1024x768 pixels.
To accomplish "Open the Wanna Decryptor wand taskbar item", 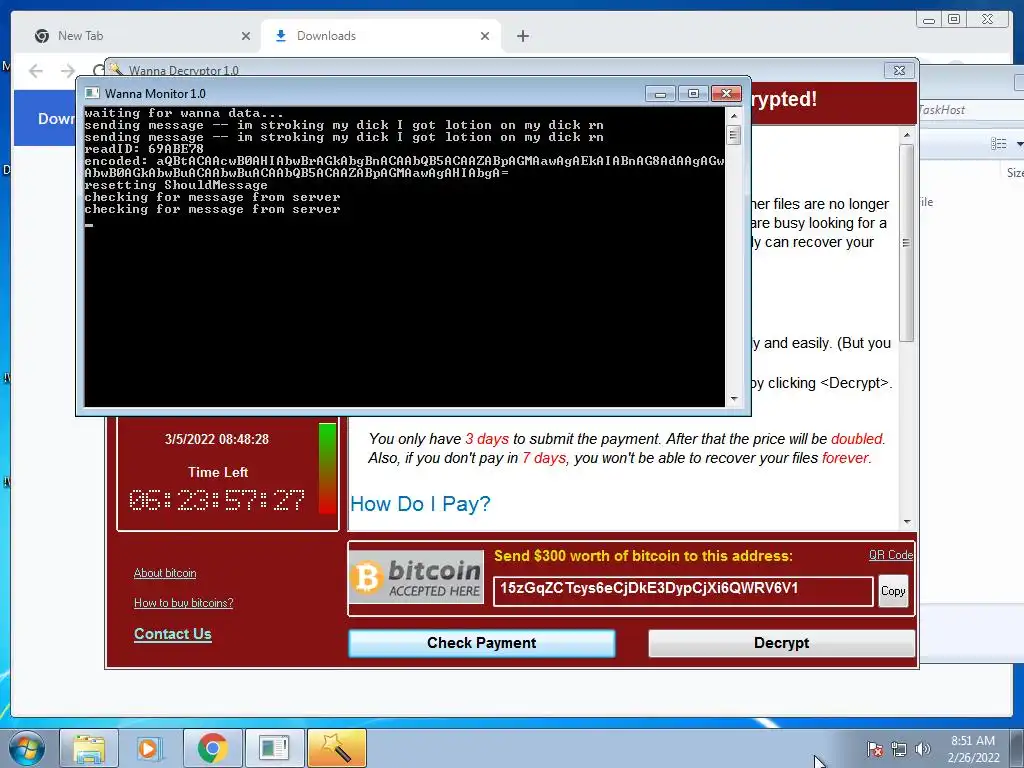I will 337,748.
